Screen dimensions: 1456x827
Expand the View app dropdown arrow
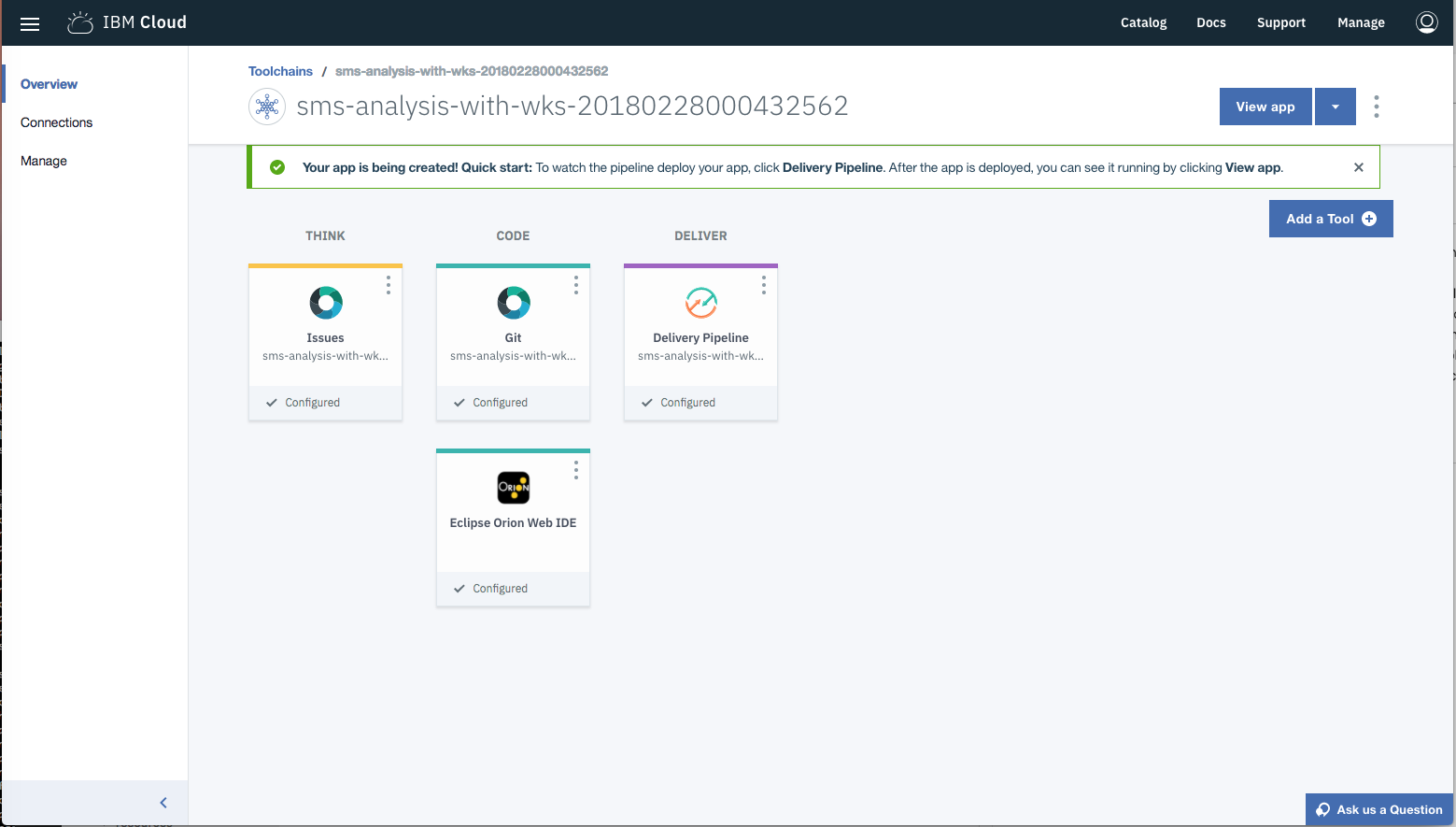point(1336,107)
